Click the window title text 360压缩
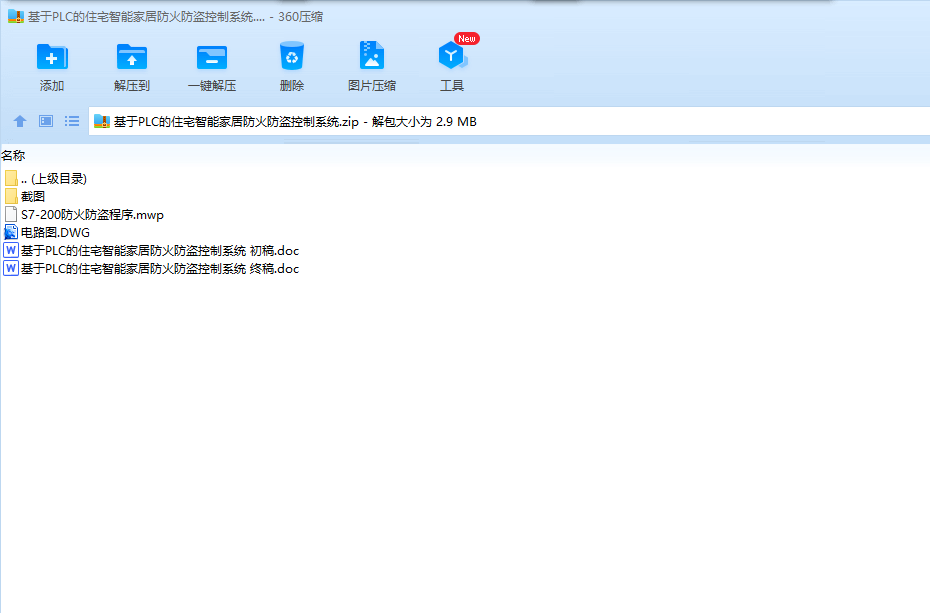This screenshot has width=930, height=613. [x=301, y=17]
